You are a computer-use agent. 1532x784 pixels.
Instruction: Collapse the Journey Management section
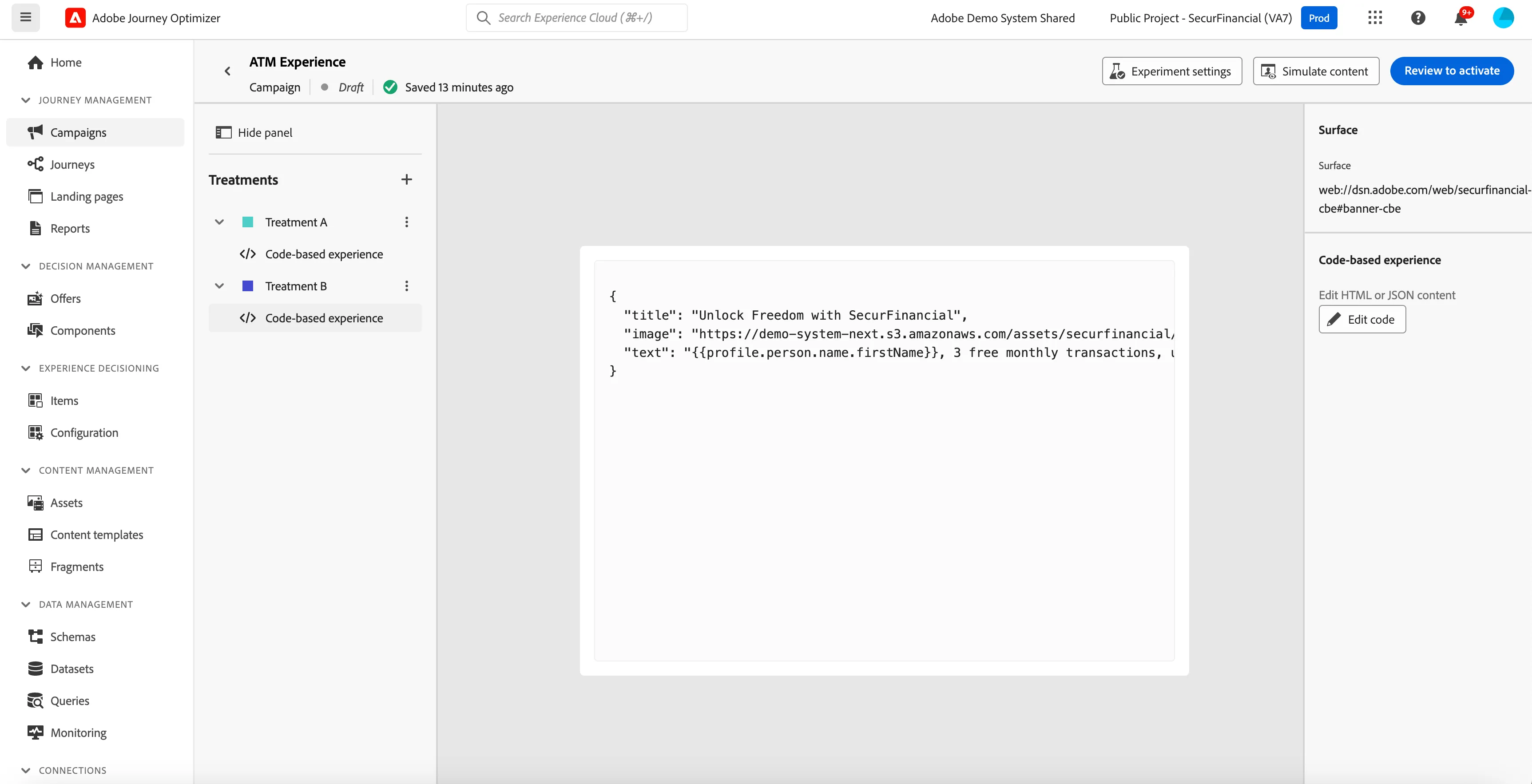coord(26,100)
